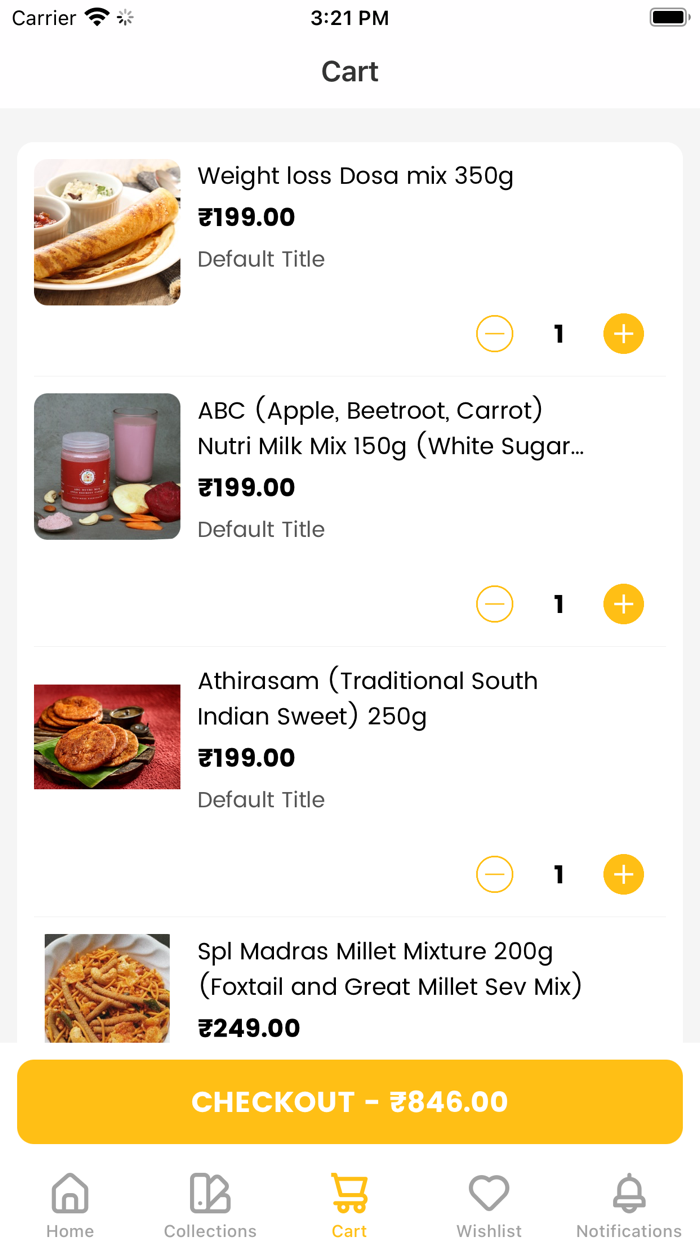Screen dimensions: 700x1244
Task: Go to the Collections tab
Action: point(210,1204)
